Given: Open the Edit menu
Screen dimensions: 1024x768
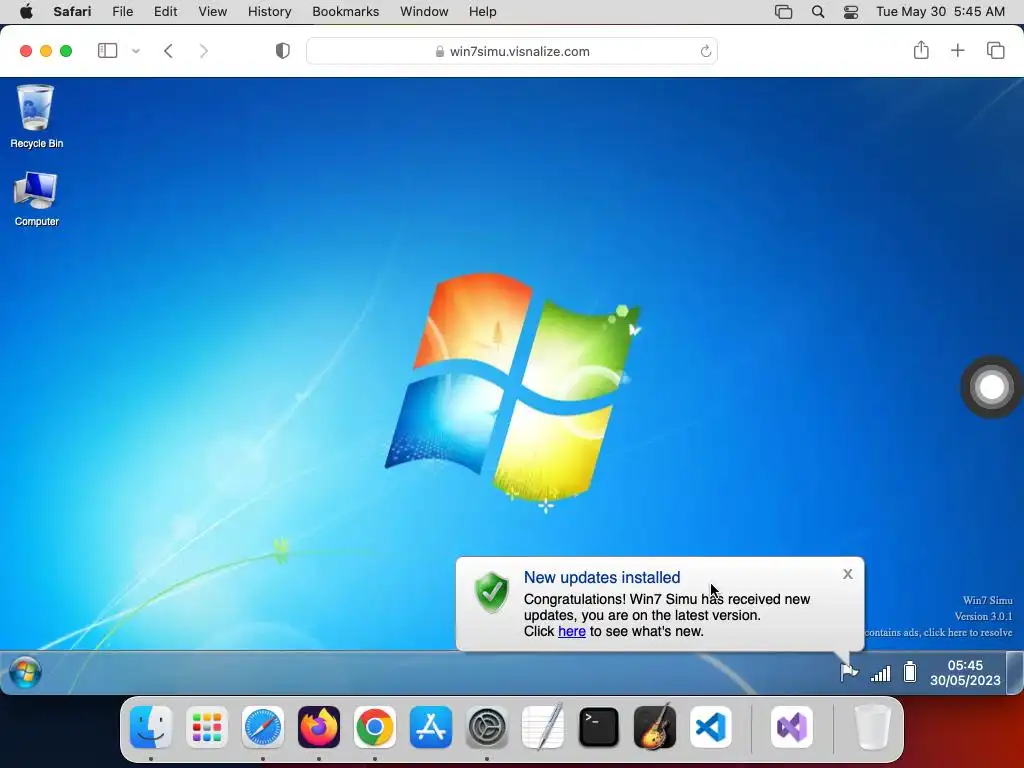Looking at the screenshot, I should click(165, 12).
